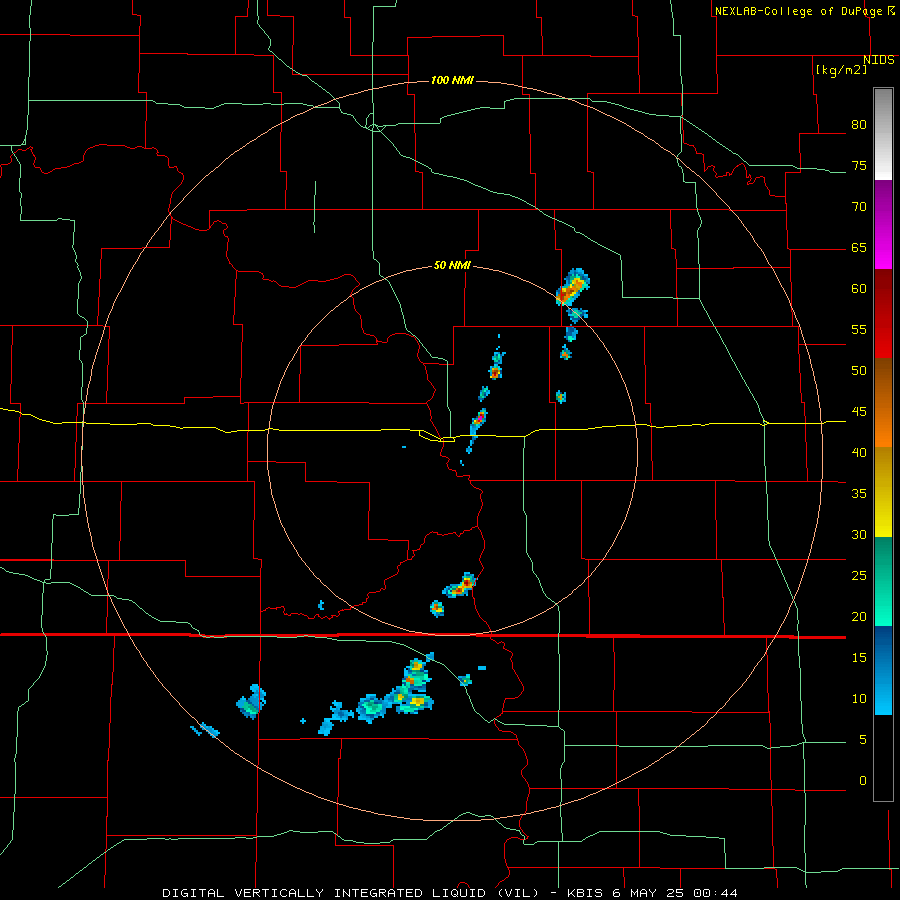Select the 0 value on VIL scale

coord(863,781)
